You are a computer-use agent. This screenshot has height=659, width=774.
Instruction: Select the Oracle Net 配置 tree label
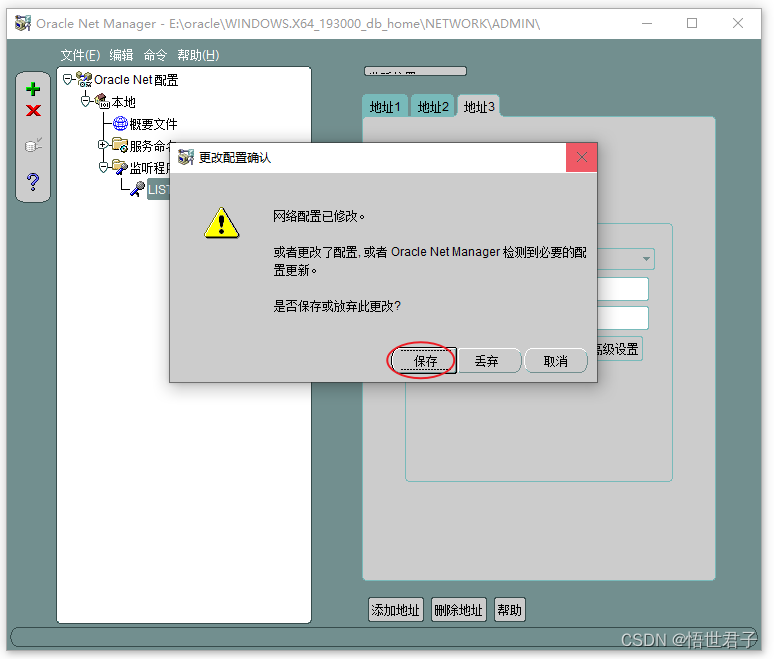pyautogui.click(x=136, y=80)
